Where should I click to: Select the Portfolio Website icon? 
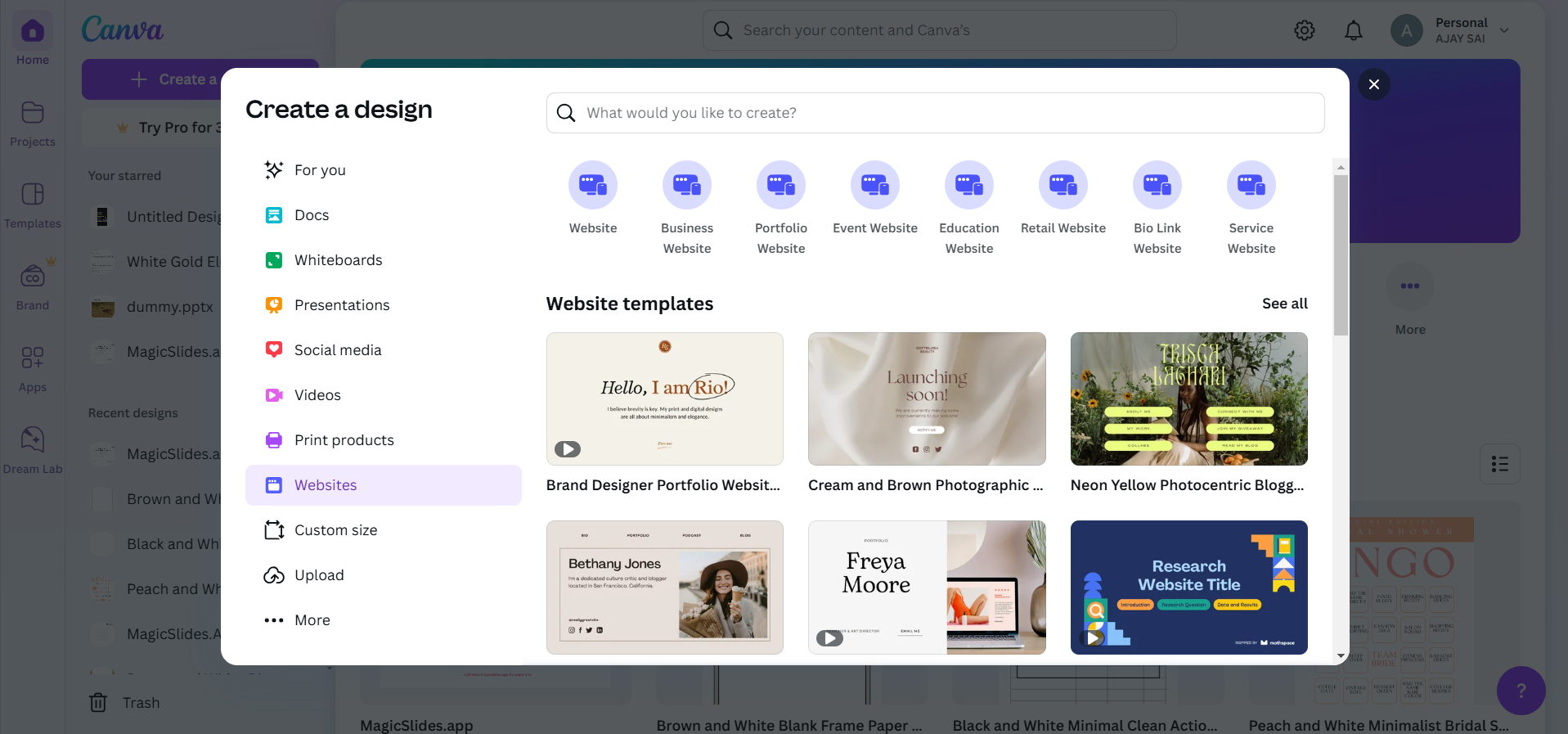click(781, 185)
